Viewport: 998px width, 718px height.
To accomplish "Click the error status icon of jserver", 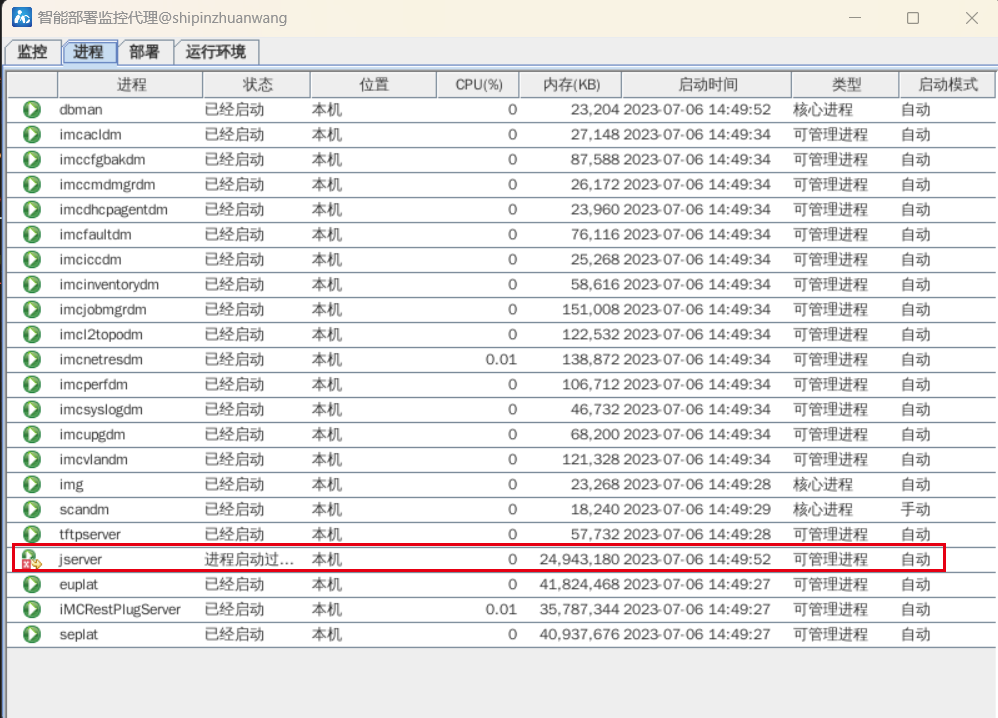I will point(31,560).
